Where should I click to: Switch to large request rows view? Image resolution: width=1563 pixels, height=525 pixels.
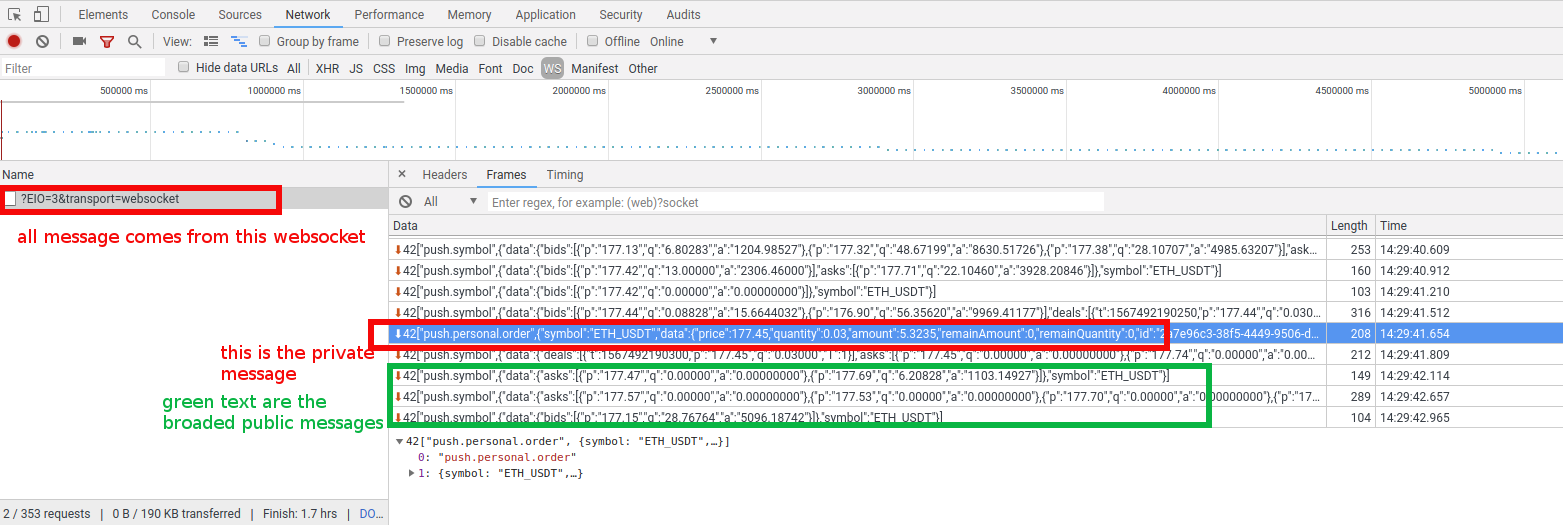click(211, 41)
